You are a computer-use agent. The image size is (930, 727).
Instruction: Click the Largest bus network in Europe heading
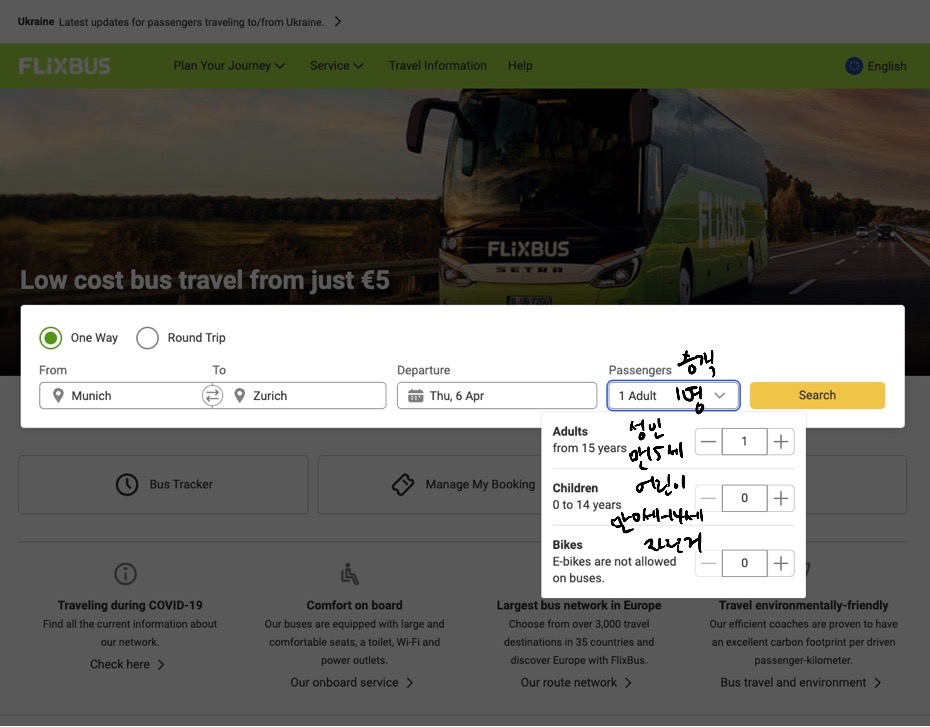tap(579, 605)
